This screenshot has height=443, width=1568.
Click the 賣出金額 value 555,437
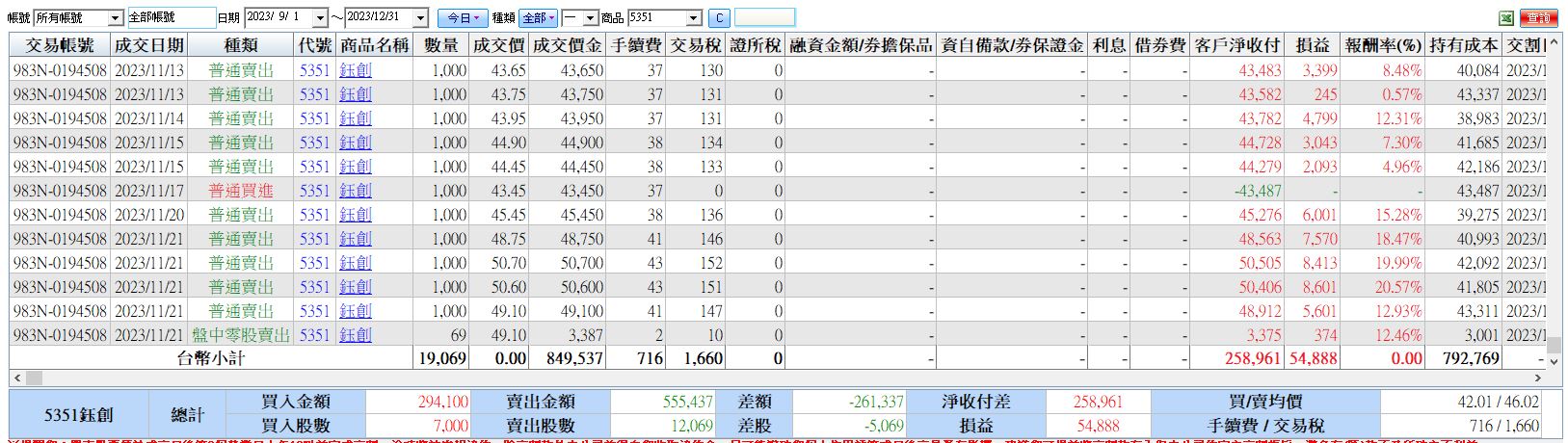687,402
